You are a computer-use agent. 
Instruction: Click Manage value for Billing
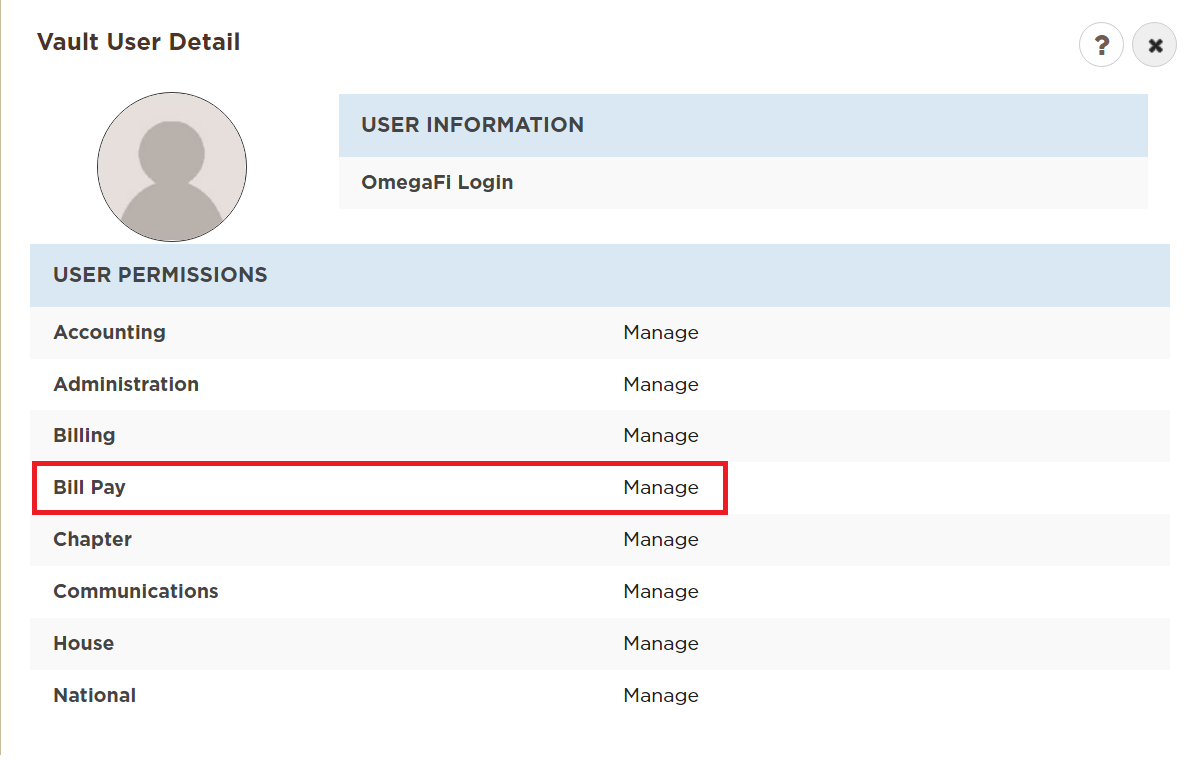(x=661, y=436)
